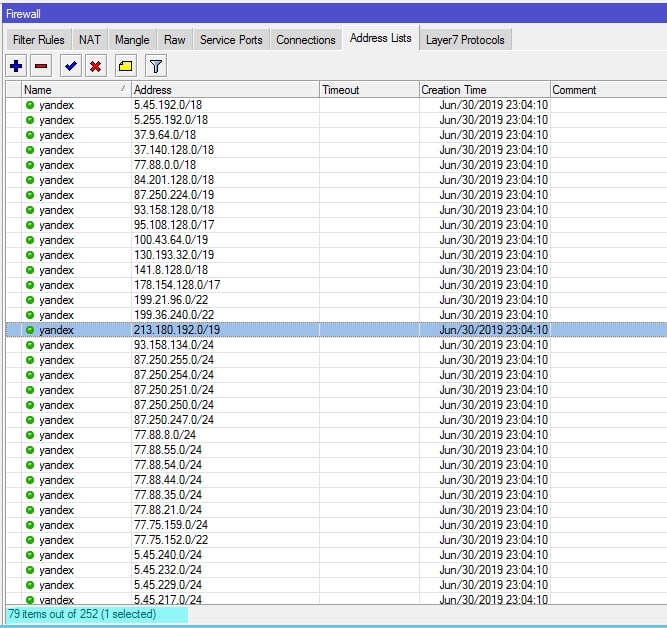Click the Creation Time column header

click(485, 90)
